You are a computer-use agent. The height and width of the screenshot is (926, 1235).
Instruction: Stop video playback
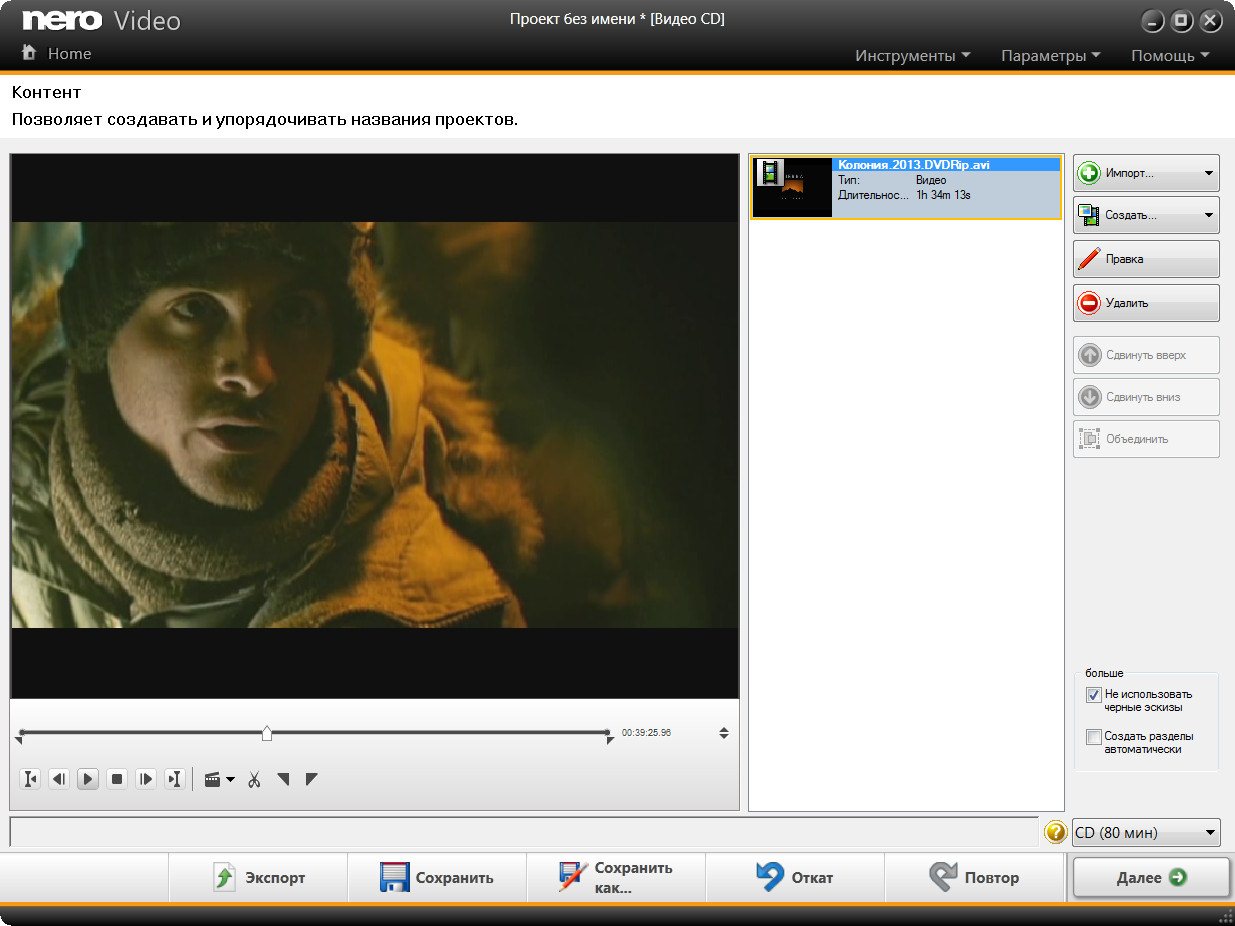(x=117, y=779)
